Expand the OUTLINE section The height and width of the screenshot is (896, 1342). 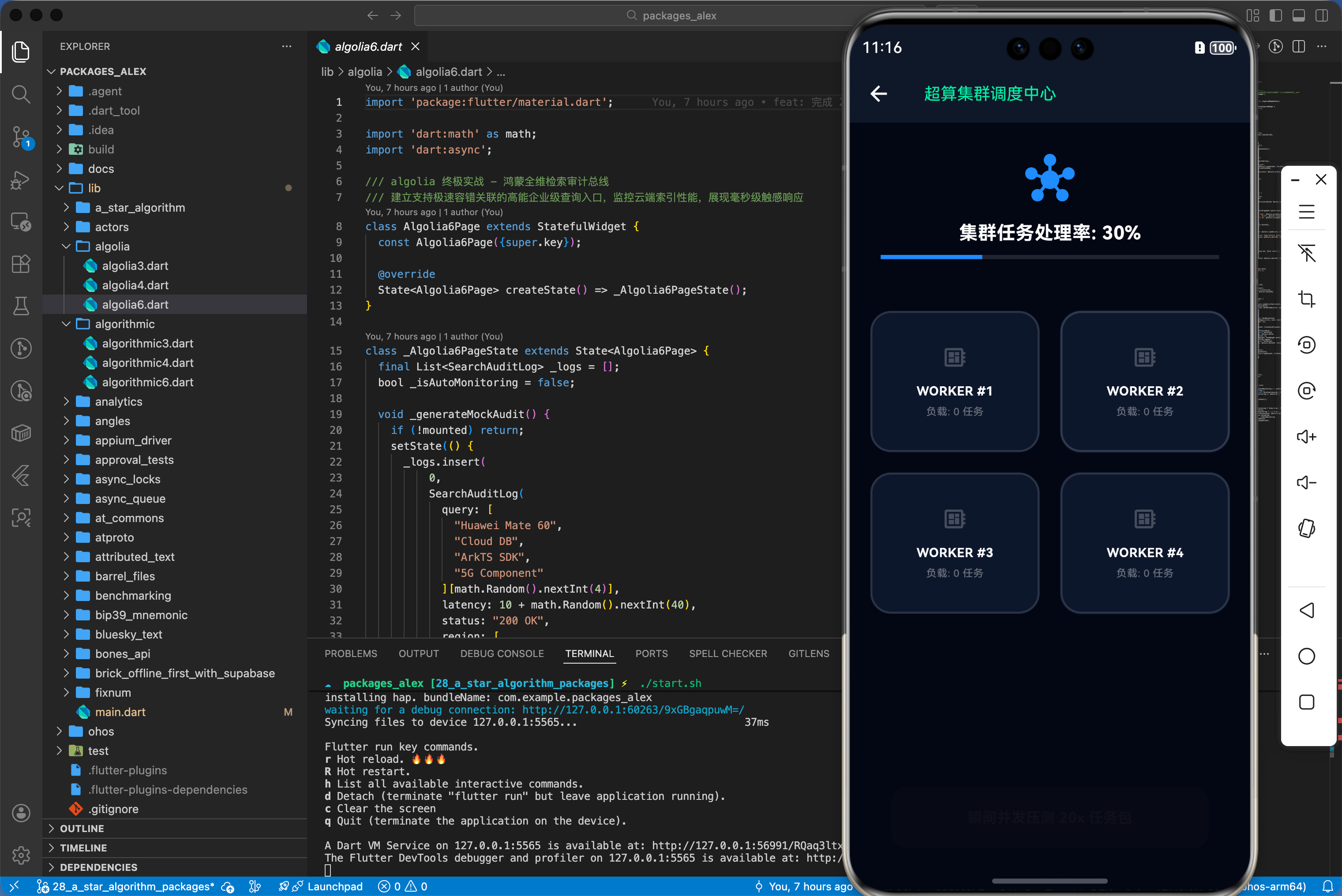point(82,828)
